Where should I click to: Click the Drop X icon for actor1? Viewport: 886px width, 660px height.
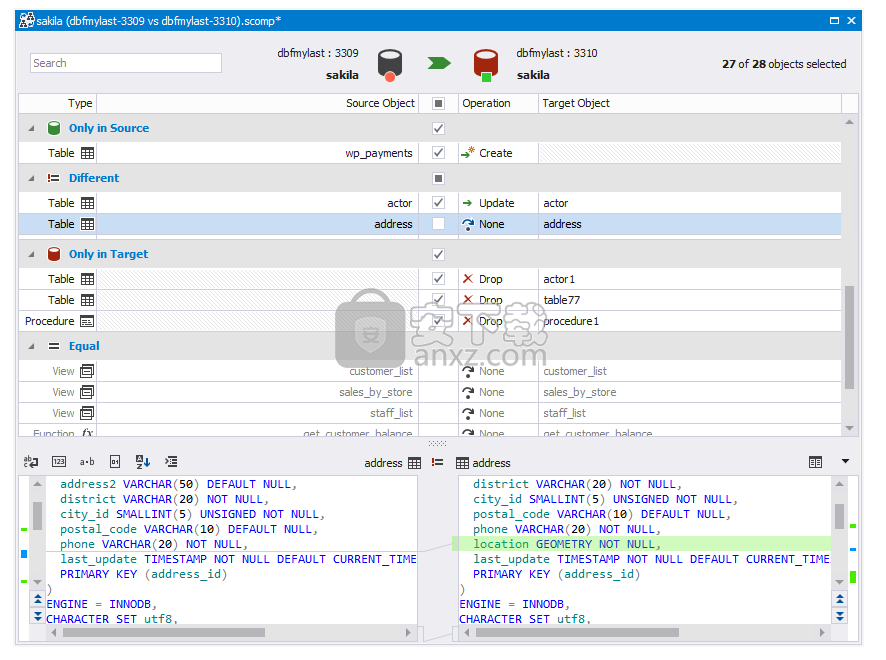(x=468, y=279)
